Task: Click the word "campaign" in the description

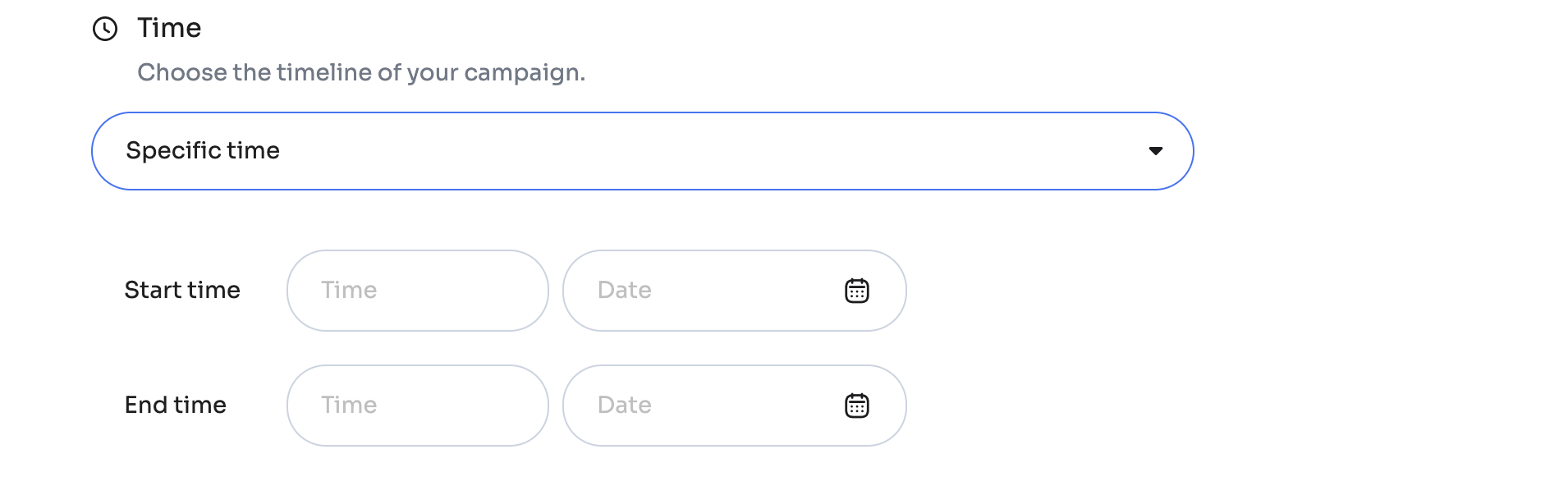Action: (x=522, y=73)
